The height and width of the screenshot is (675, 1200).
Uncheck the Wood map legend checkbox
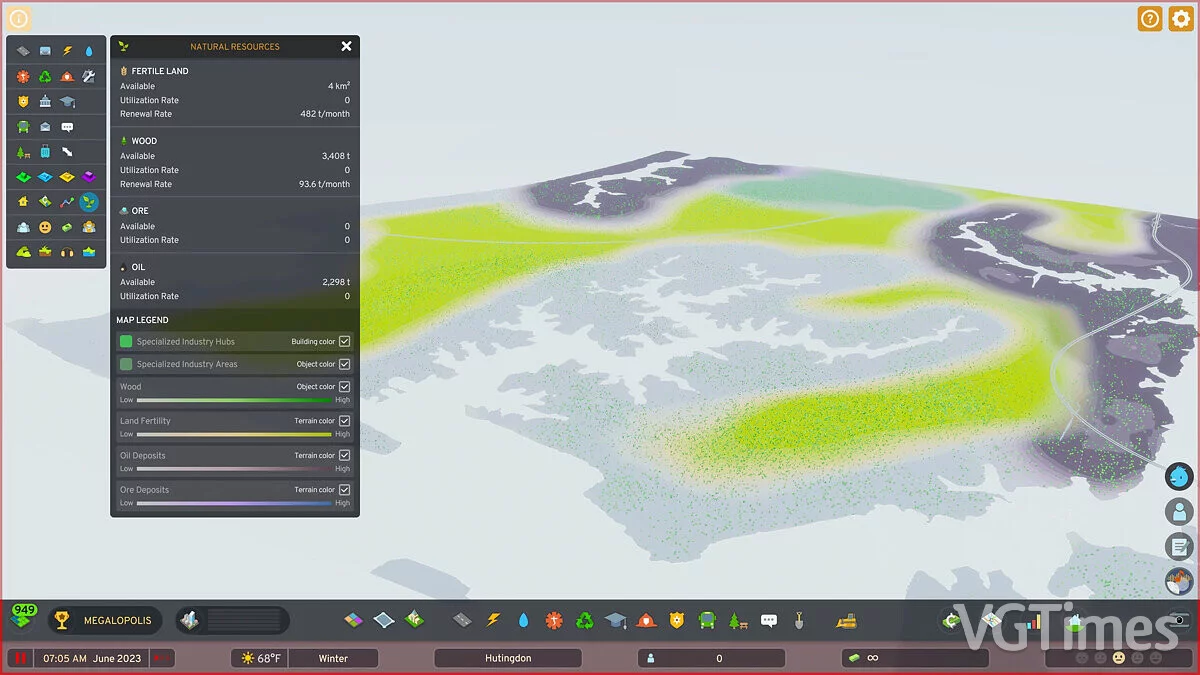click(x=344, y=386)
